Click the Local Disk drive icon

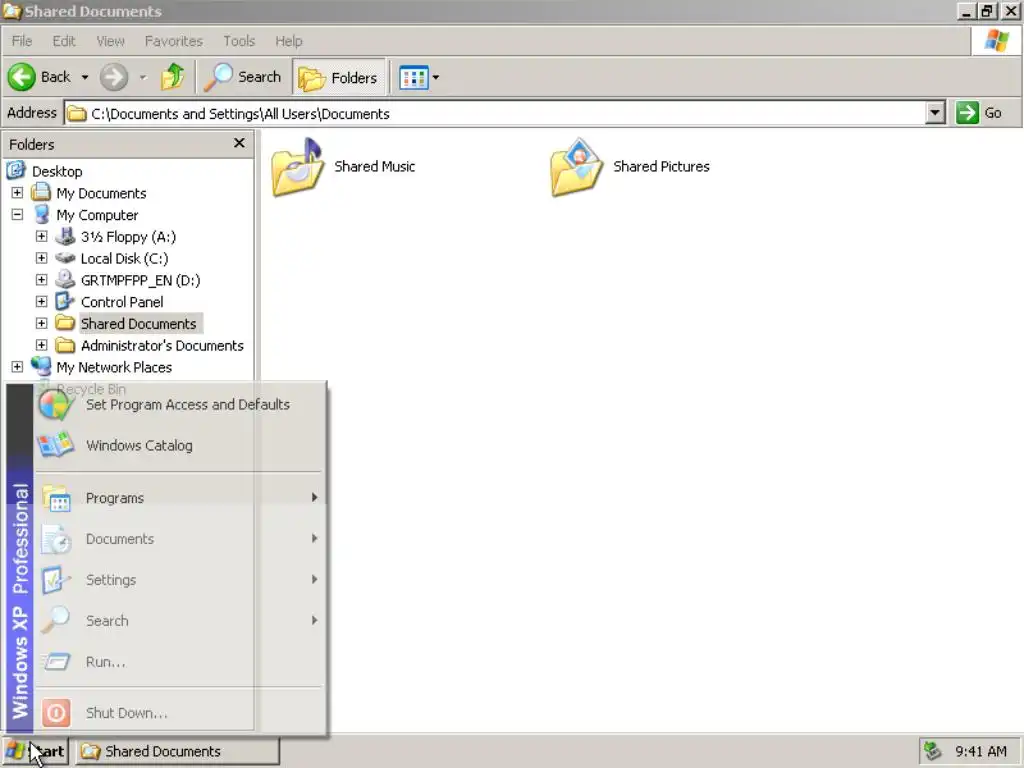click(65, 258)
